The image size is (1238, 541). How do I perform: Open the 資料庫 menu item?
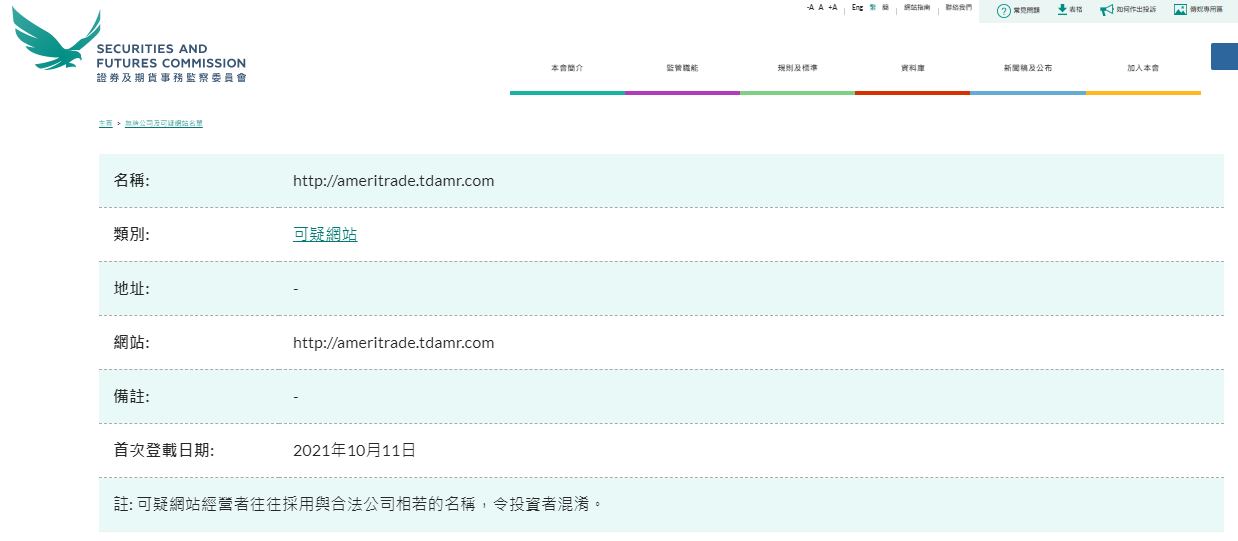912,68
